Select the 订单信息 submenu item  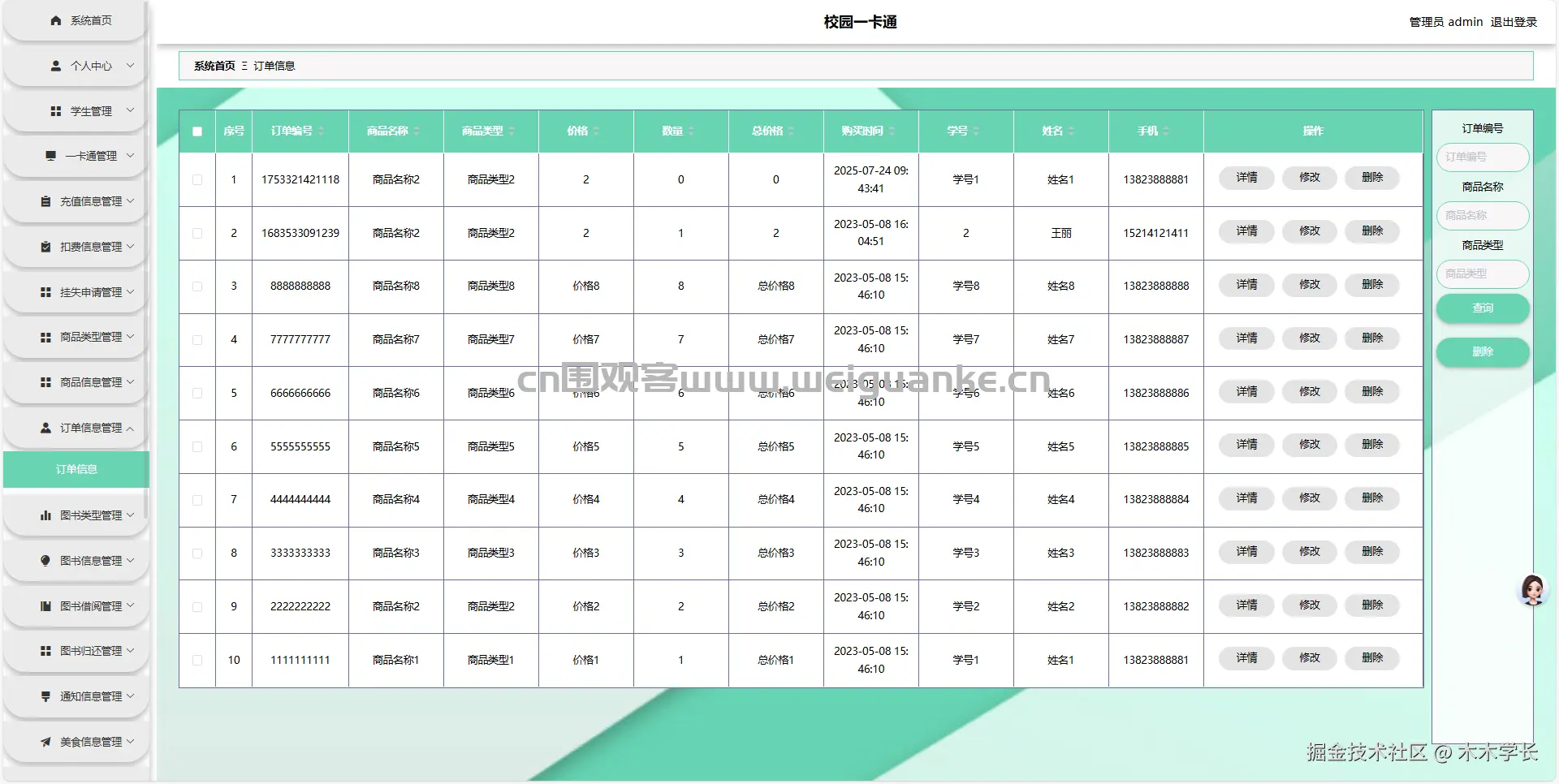coord(76,469)
